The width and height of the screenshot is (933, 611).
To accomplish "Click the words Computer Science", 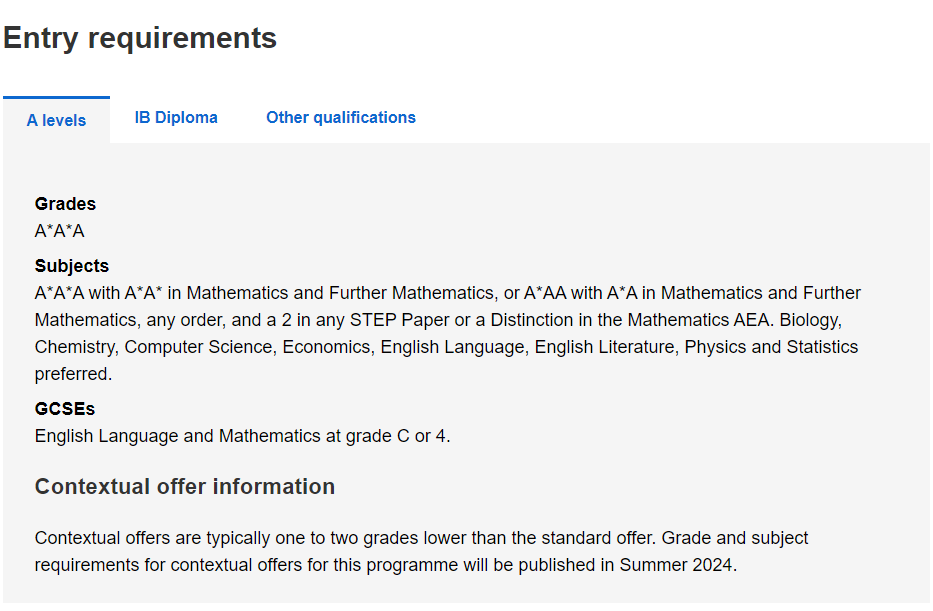I will 198,347.
